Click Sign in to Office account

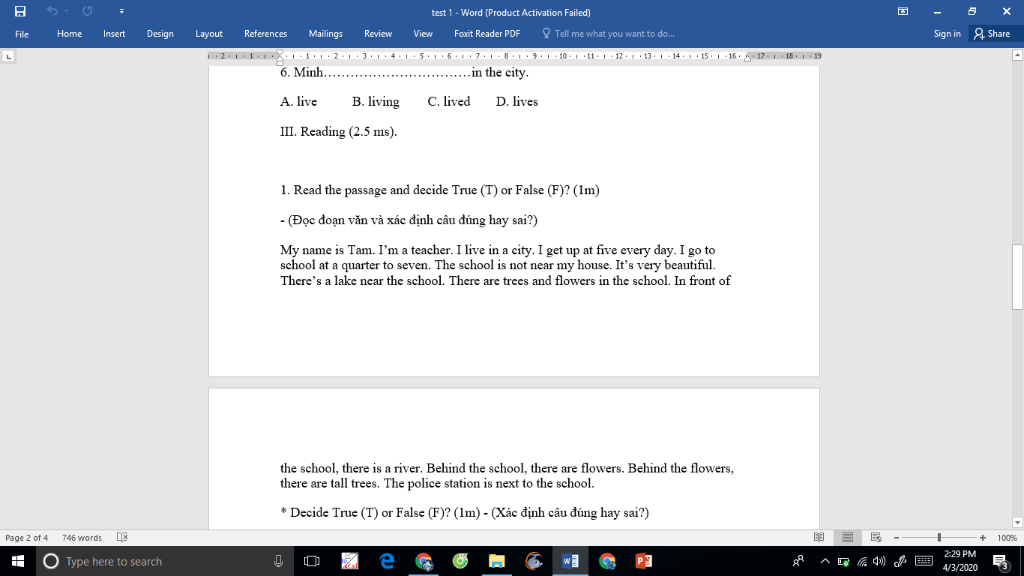(x=946, y=34)
